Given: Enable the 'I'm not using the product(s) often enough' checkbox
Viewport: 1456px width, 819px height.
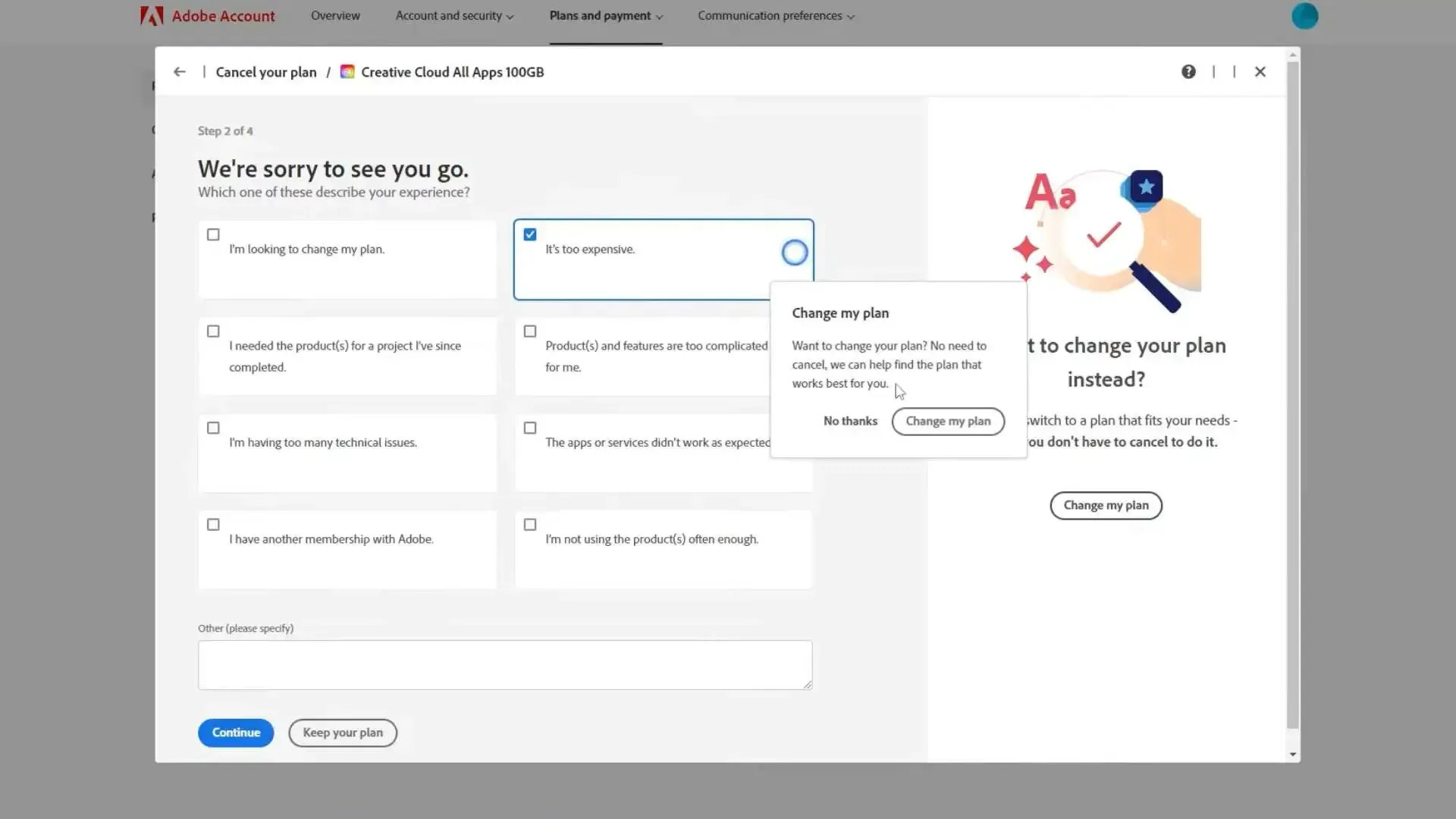Looking at the screenshot, I should point(530,524).
